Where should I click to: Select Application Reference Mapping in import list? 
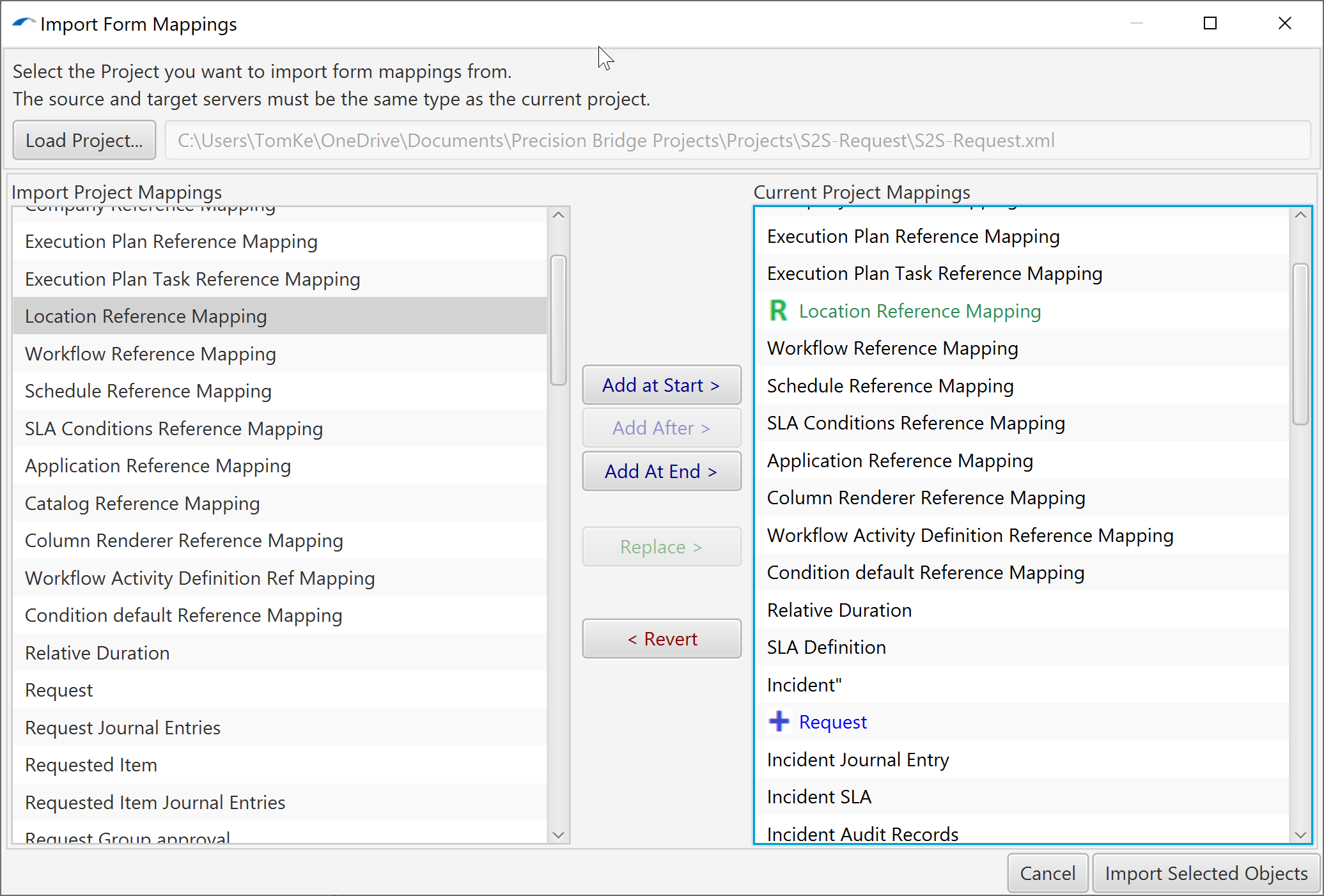click(x=280, y=465)
